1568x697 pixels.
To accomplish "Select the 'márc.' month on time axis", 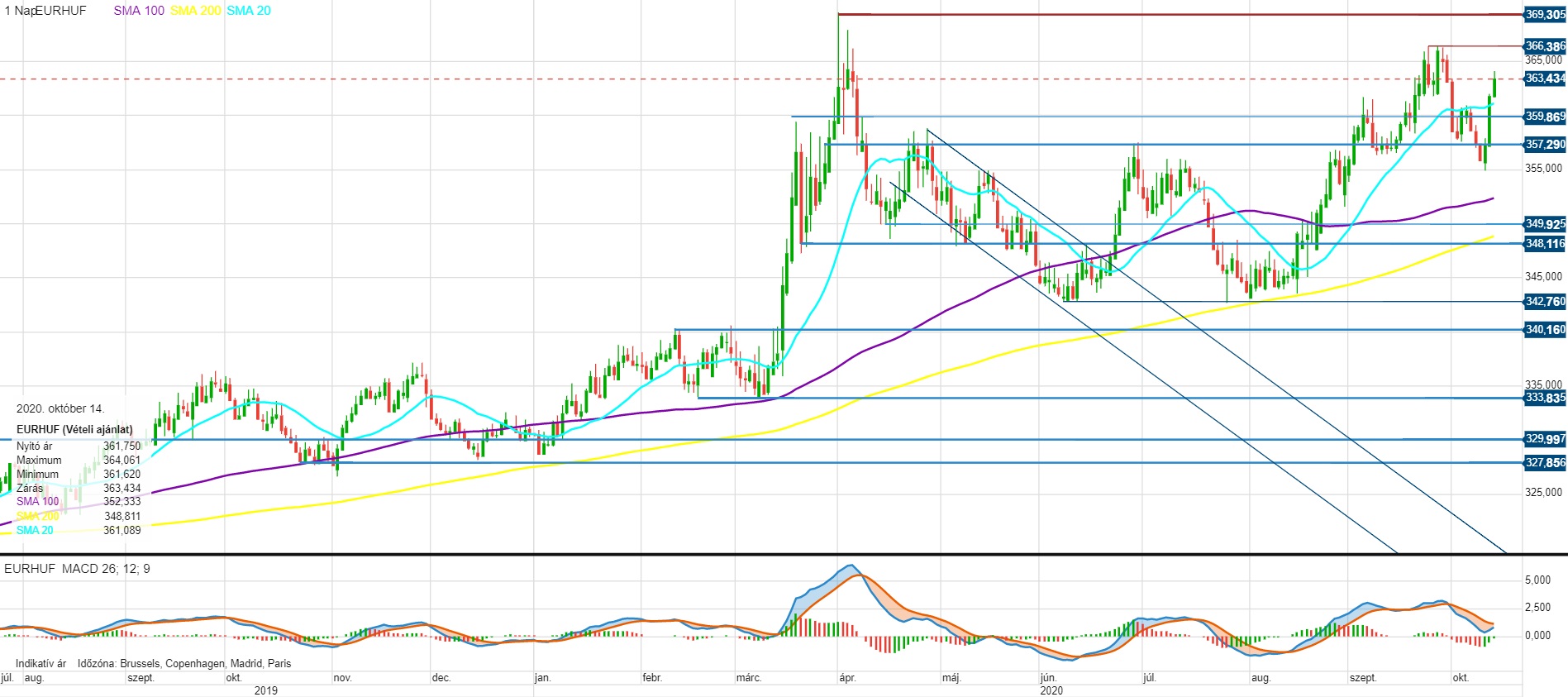I will (749, 678).
